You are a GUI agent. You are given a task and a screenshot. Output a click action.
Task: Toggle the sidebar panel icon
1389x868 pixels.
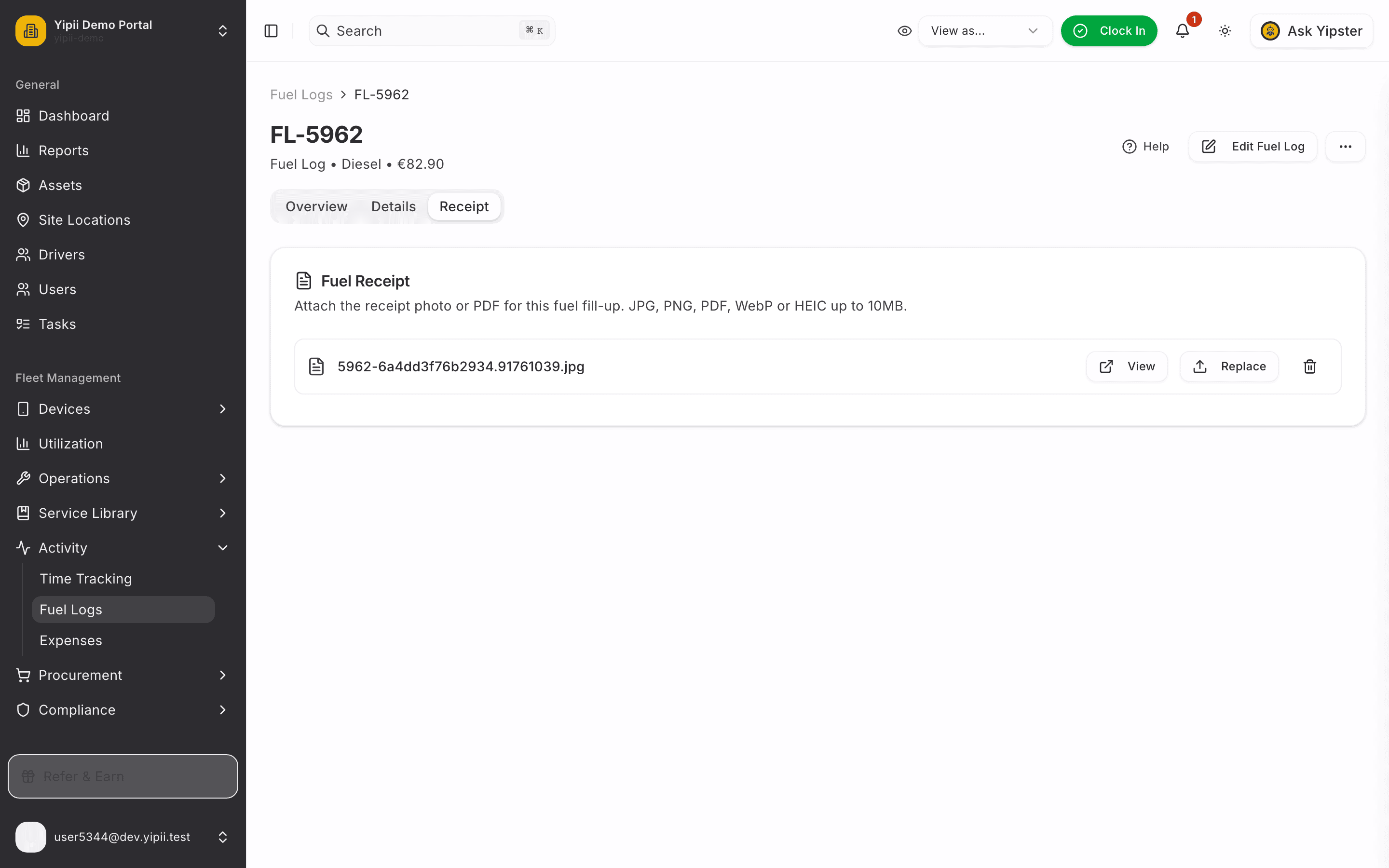point(271,31)
